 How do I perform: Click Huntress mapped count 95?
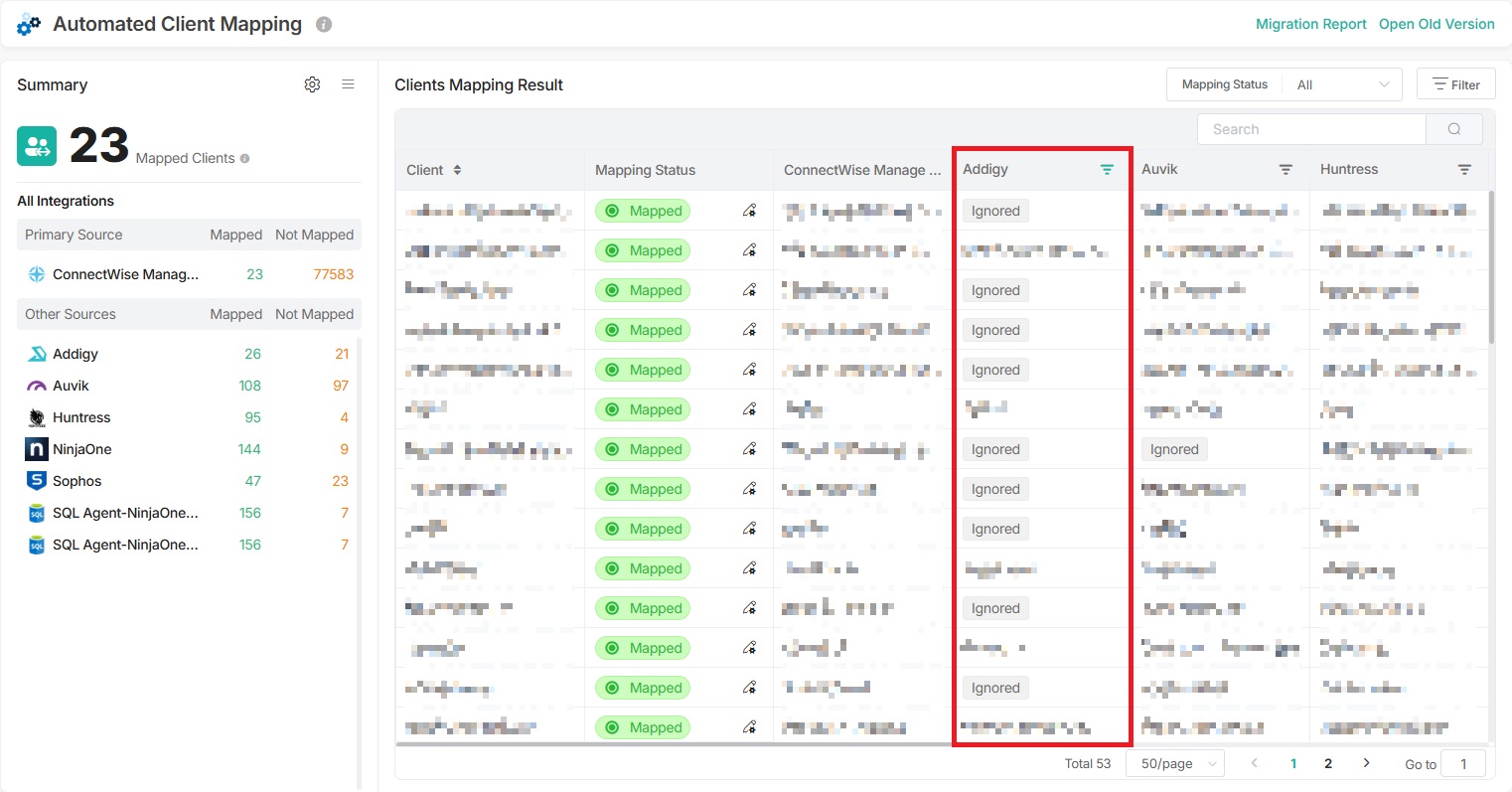253,417
